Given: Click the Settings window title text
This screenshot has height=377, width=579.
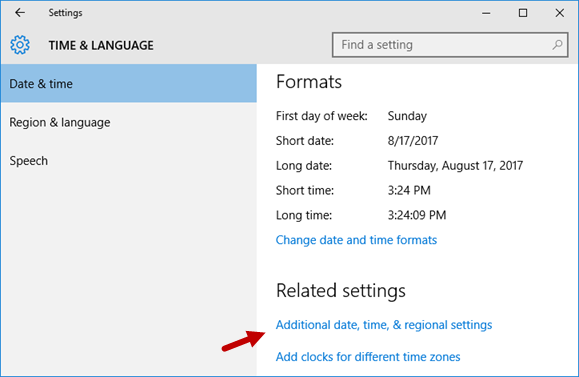Looking at the screenshot, I should pos(65,13).
